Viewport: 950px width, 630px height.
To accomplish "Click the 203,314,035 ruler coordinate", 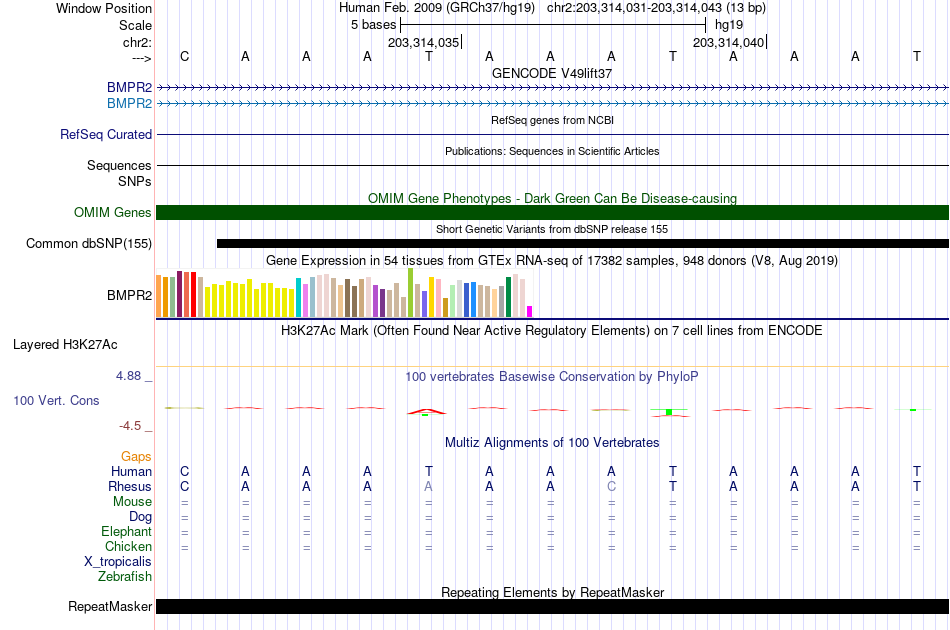I will pyautogui.click(x=424, y=42).
